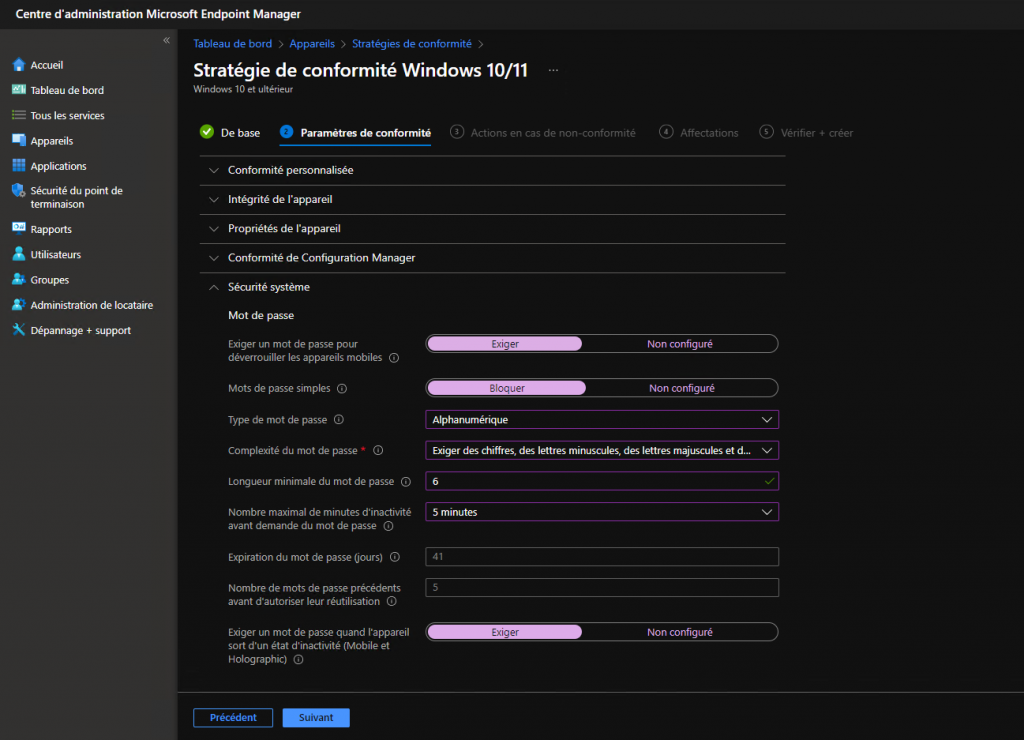Open Accueil home icon in sidebar
The image size is (1024, 740).
pyautogui.click(x=19, y=65)
